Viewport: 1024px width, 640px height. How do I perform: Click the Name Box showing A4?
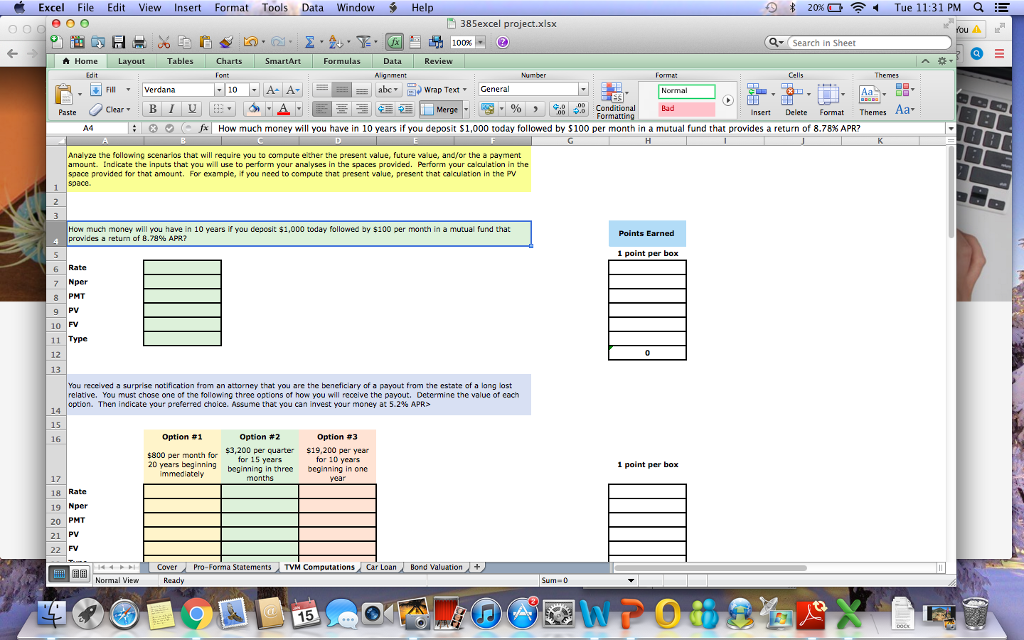coord(88,128)
